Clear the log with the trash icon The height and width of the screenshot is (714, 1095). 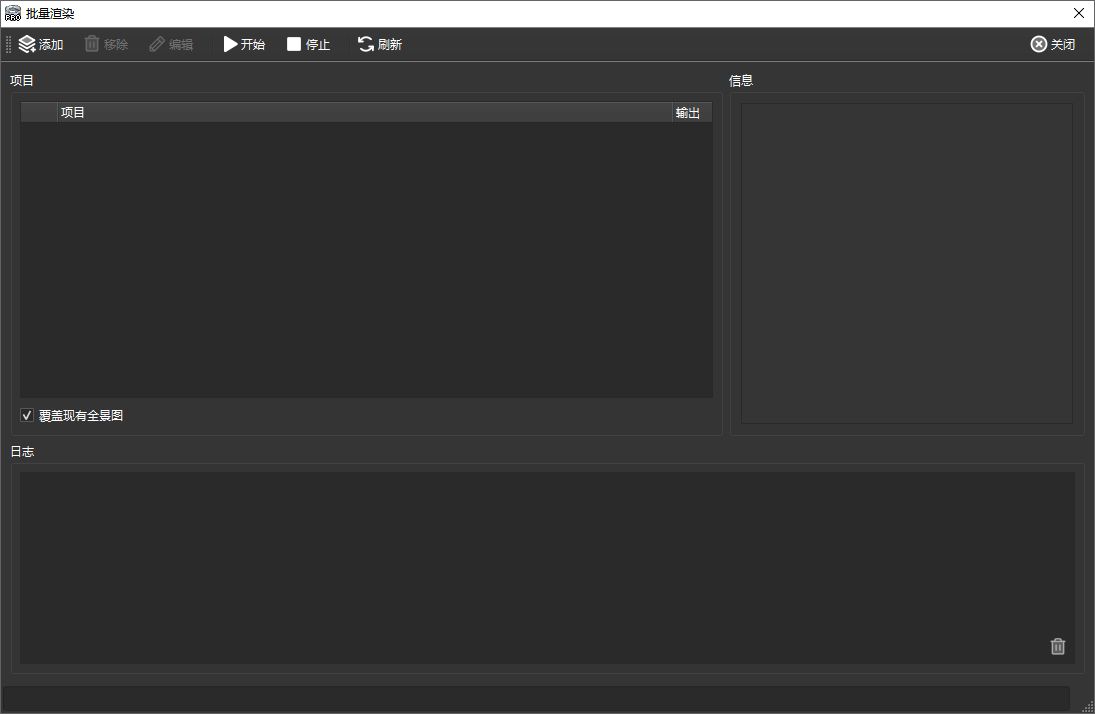(x=1057, y=646)
